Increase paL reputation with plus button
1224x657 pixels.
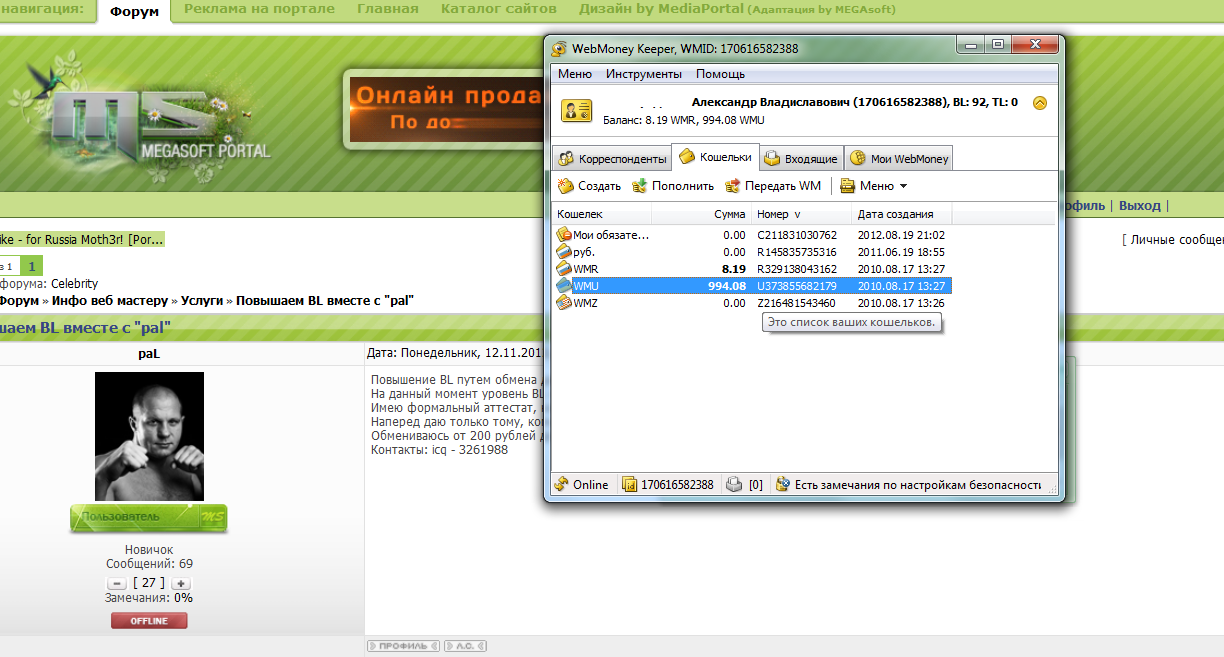click(180, 583)
